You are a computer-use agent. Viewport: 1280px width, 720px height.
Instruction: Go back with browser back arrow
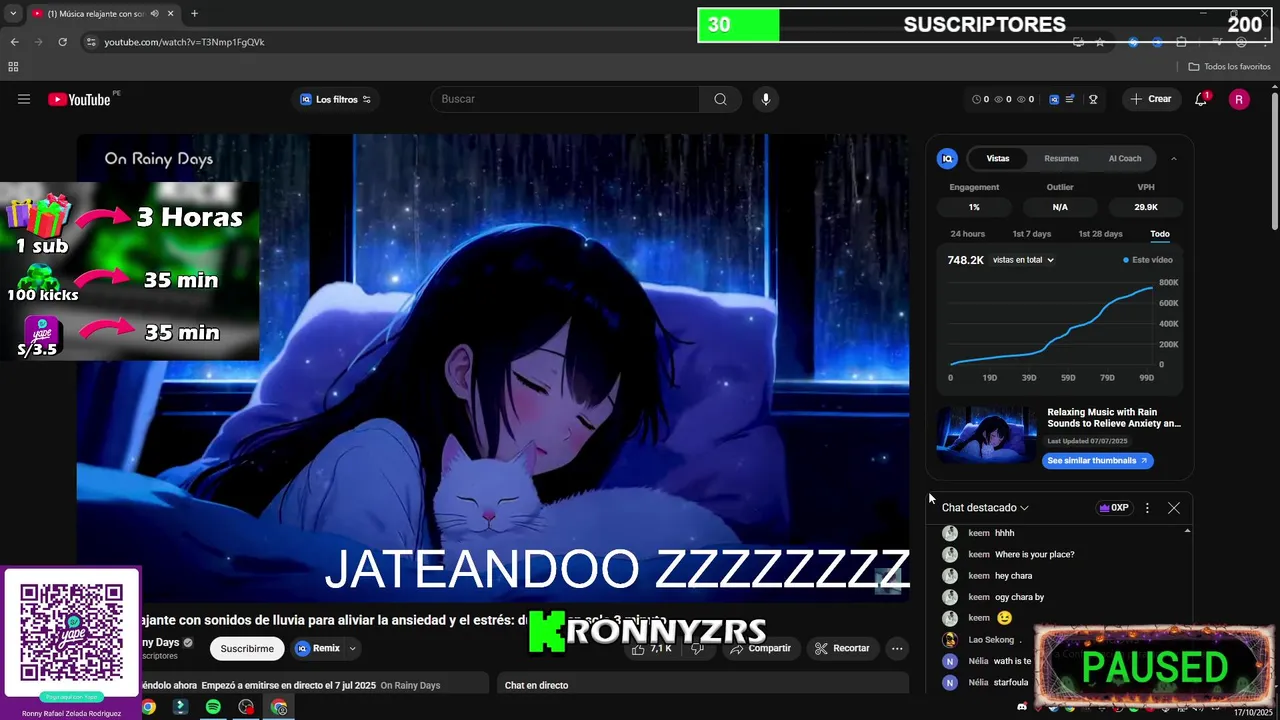click(x=14, y=42)
